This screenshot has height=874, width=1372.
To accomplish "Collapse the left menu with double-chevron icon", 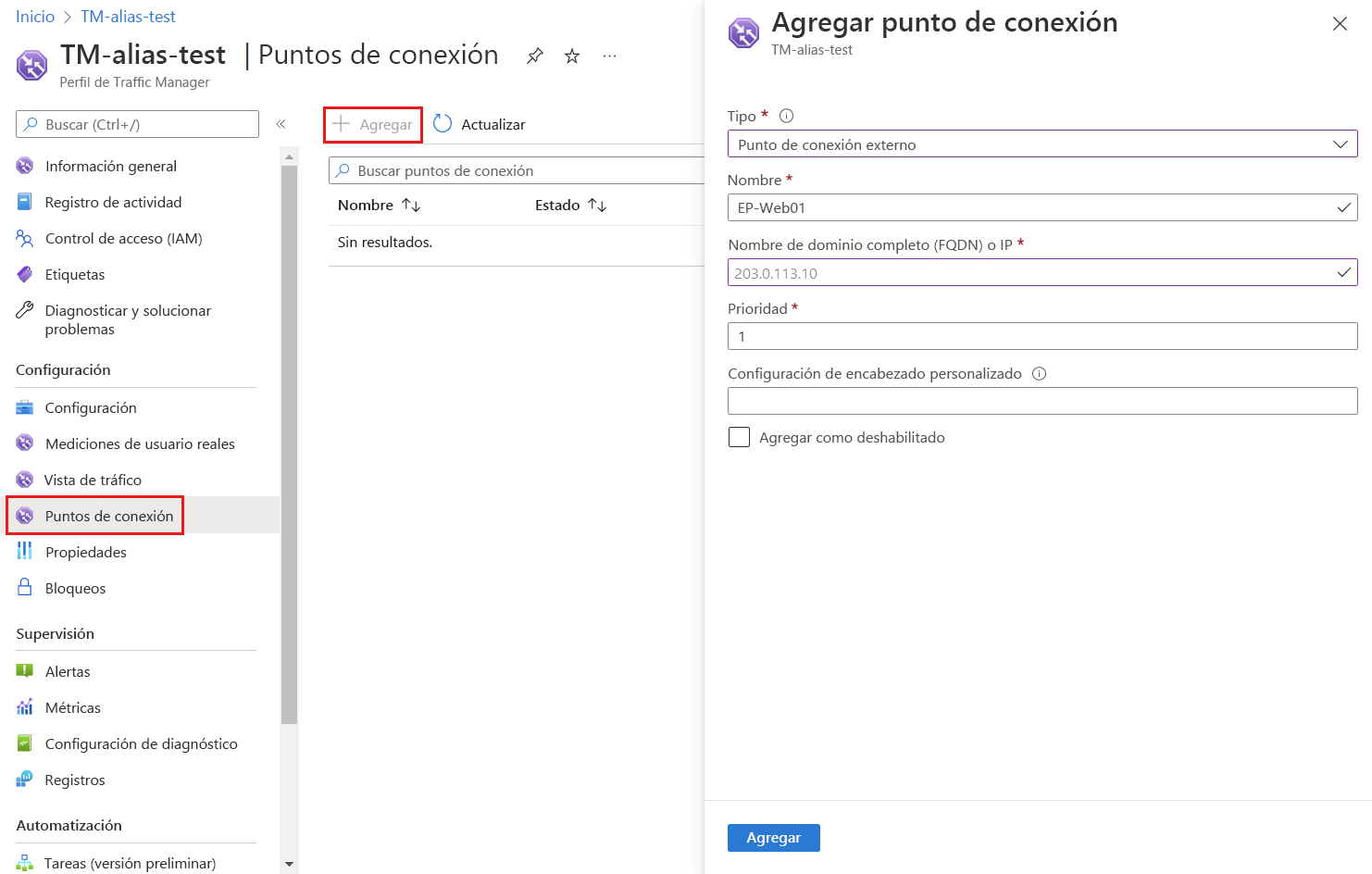I will click(281, 124).
